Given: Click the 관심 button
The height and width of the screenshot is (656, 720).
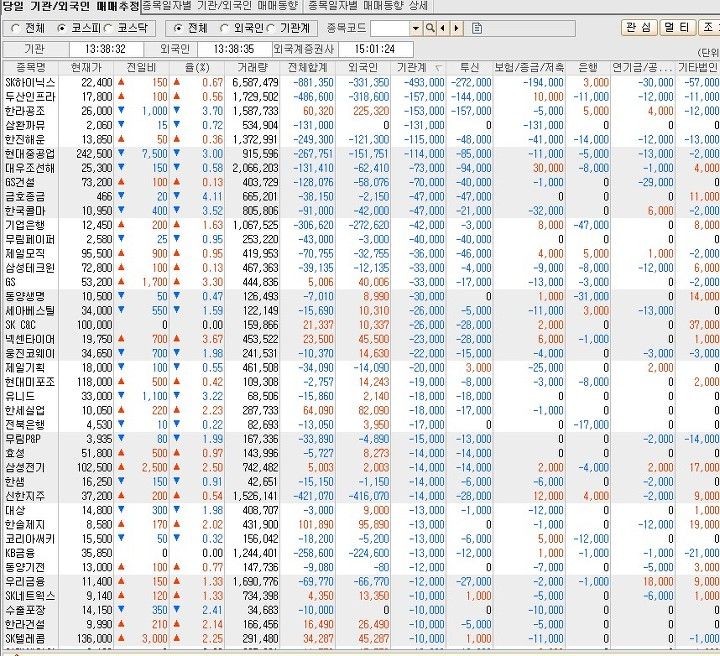Looking at the screenshot, I should (639, 28).
